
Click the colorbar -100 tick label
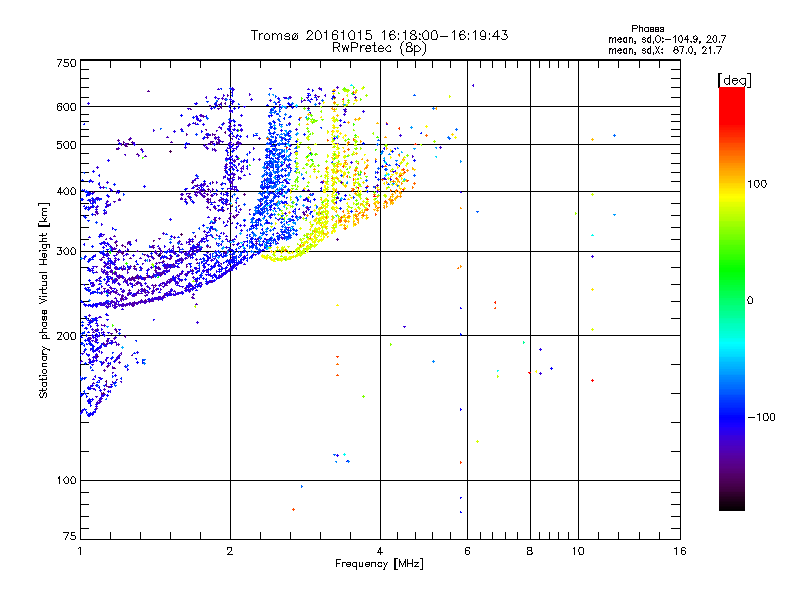(x=762, y=417)
